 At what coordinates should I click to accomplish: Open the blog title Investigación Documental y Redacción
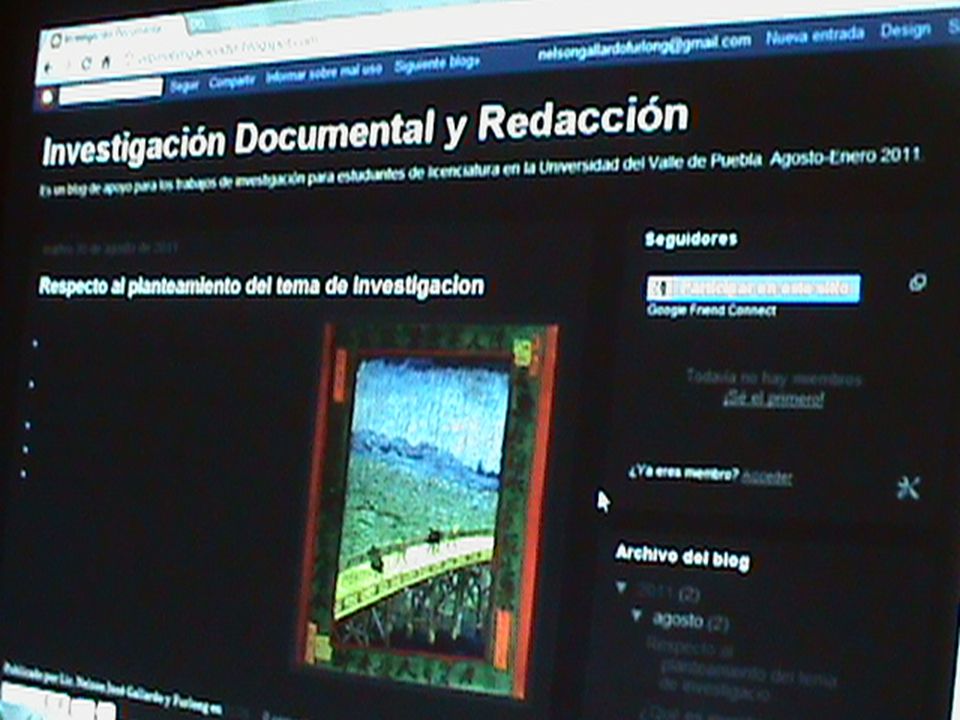pos(366,132)
